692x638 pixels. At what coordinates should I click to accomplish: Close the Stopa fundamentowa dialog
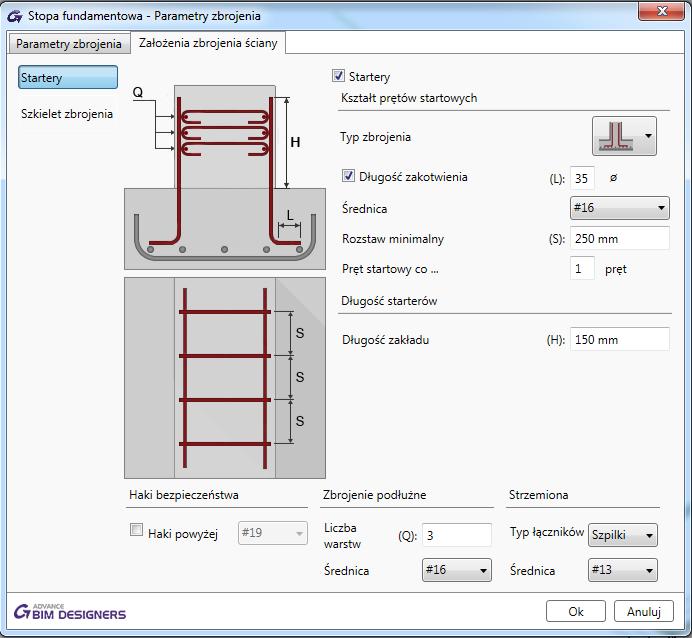[x=662, y=11]
